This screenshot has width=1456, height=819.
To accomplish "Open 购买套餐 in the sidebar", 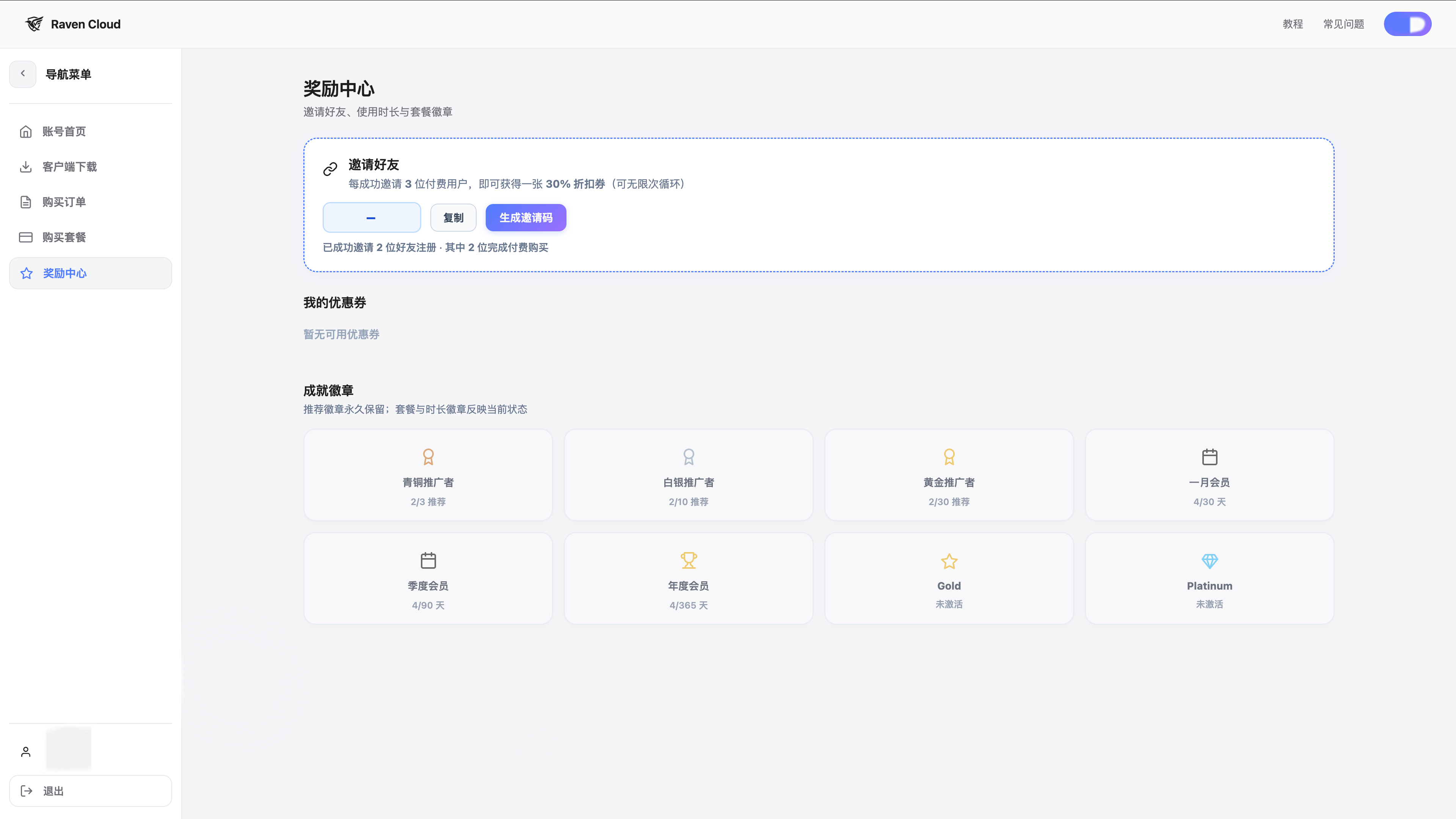I will 91,237.
